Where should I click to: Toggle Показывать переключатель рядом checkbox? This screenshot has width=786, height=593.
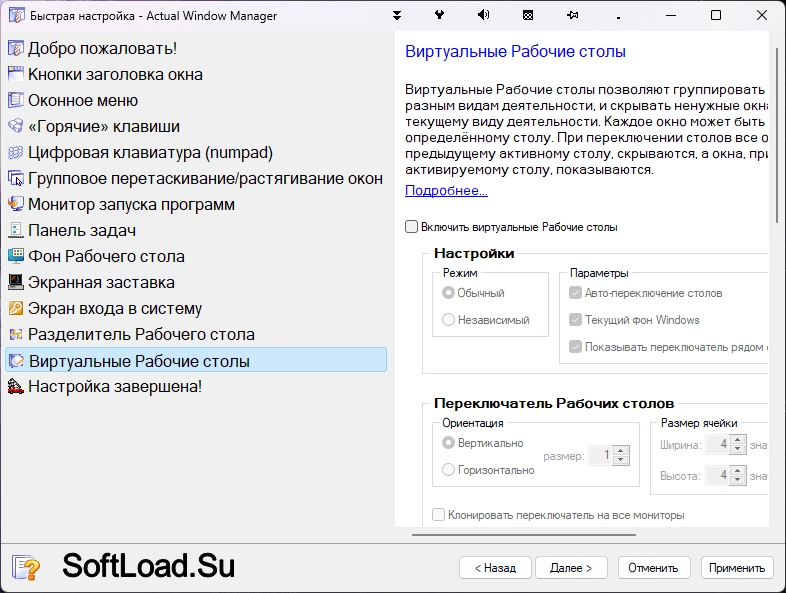(575, 347)
